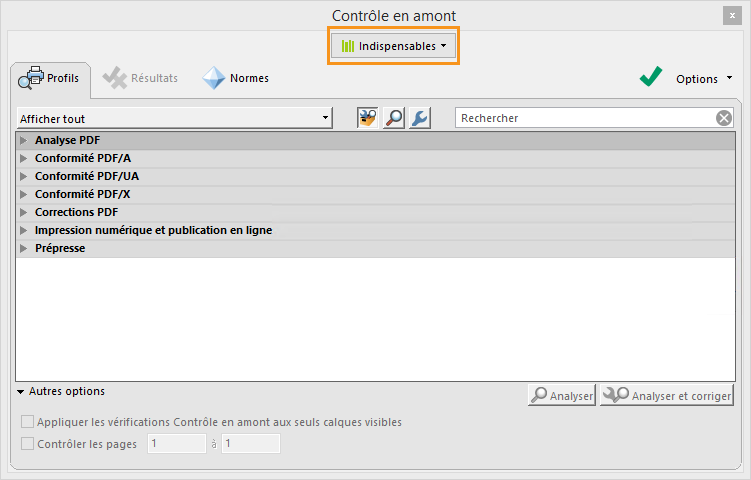The image size is (751, 480).
Task: Click the Normes diamond icon
Action: [214, 78]
